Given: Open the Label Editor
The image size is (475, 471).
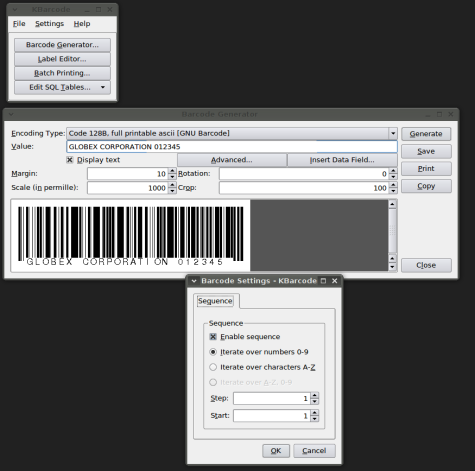Looking at the screenshot, I should tap(62, 59).
